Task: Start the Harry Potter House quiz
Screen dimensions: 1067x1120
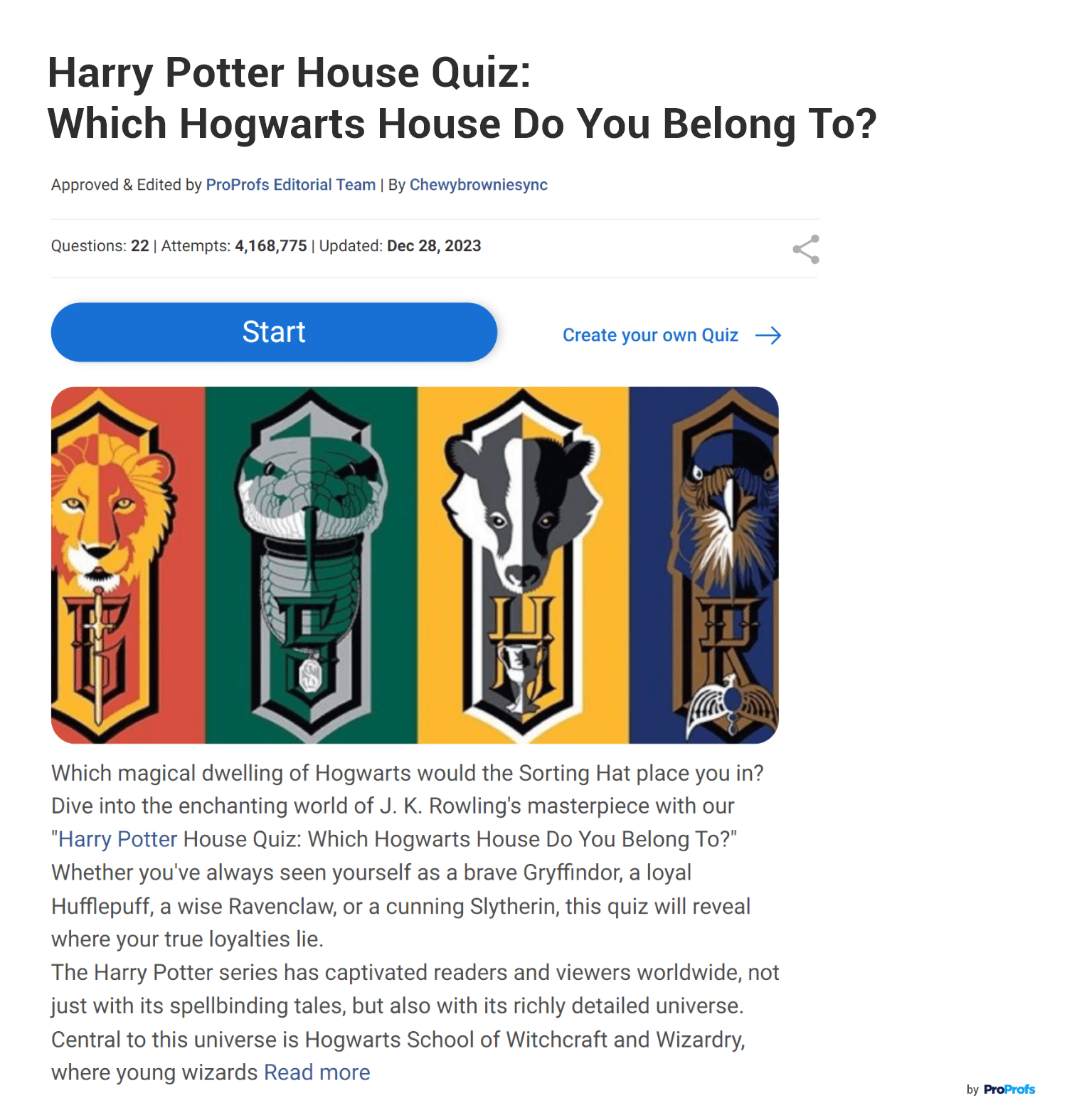Action: 274,332
